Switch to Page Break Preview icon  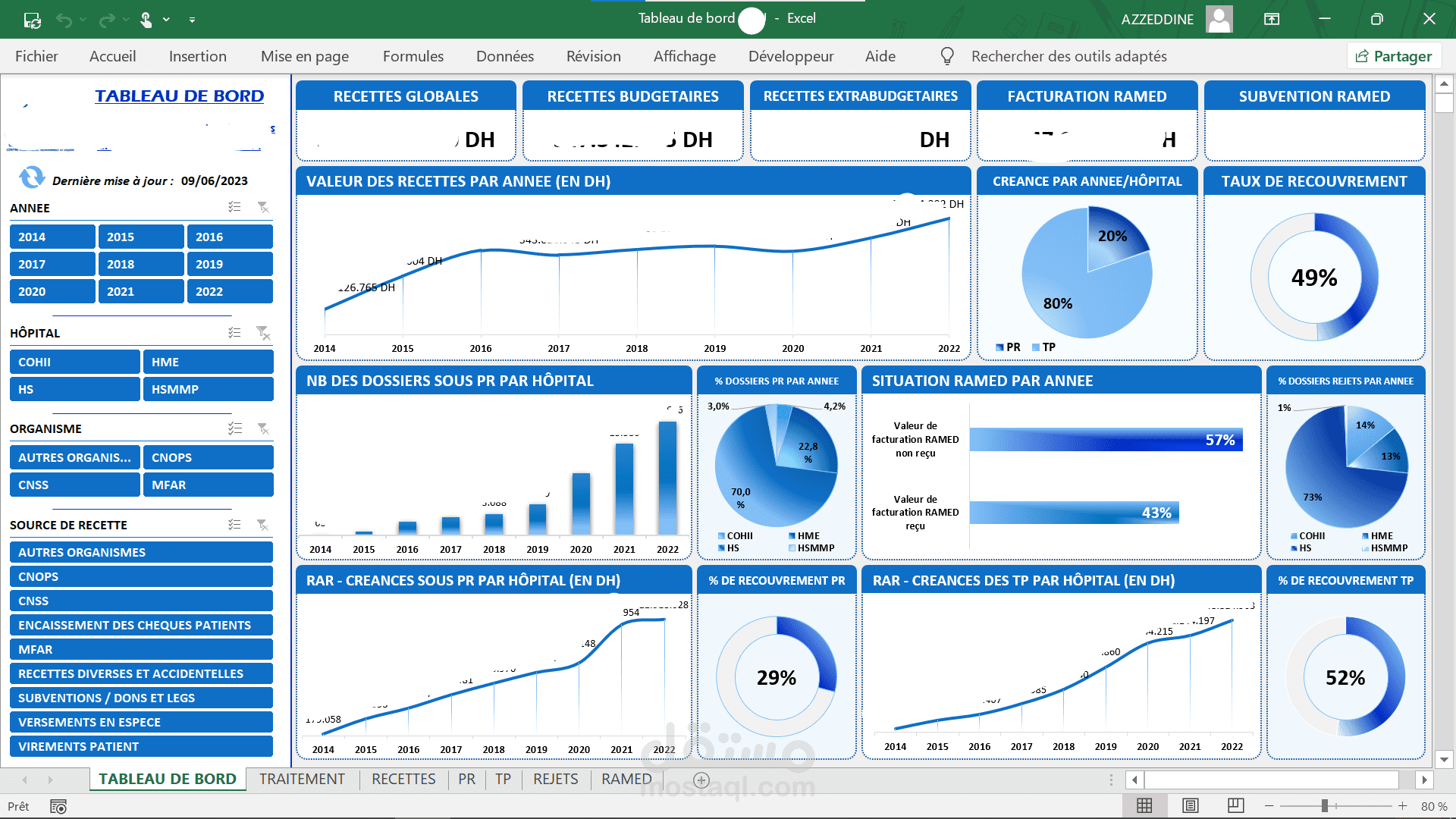1236,805
